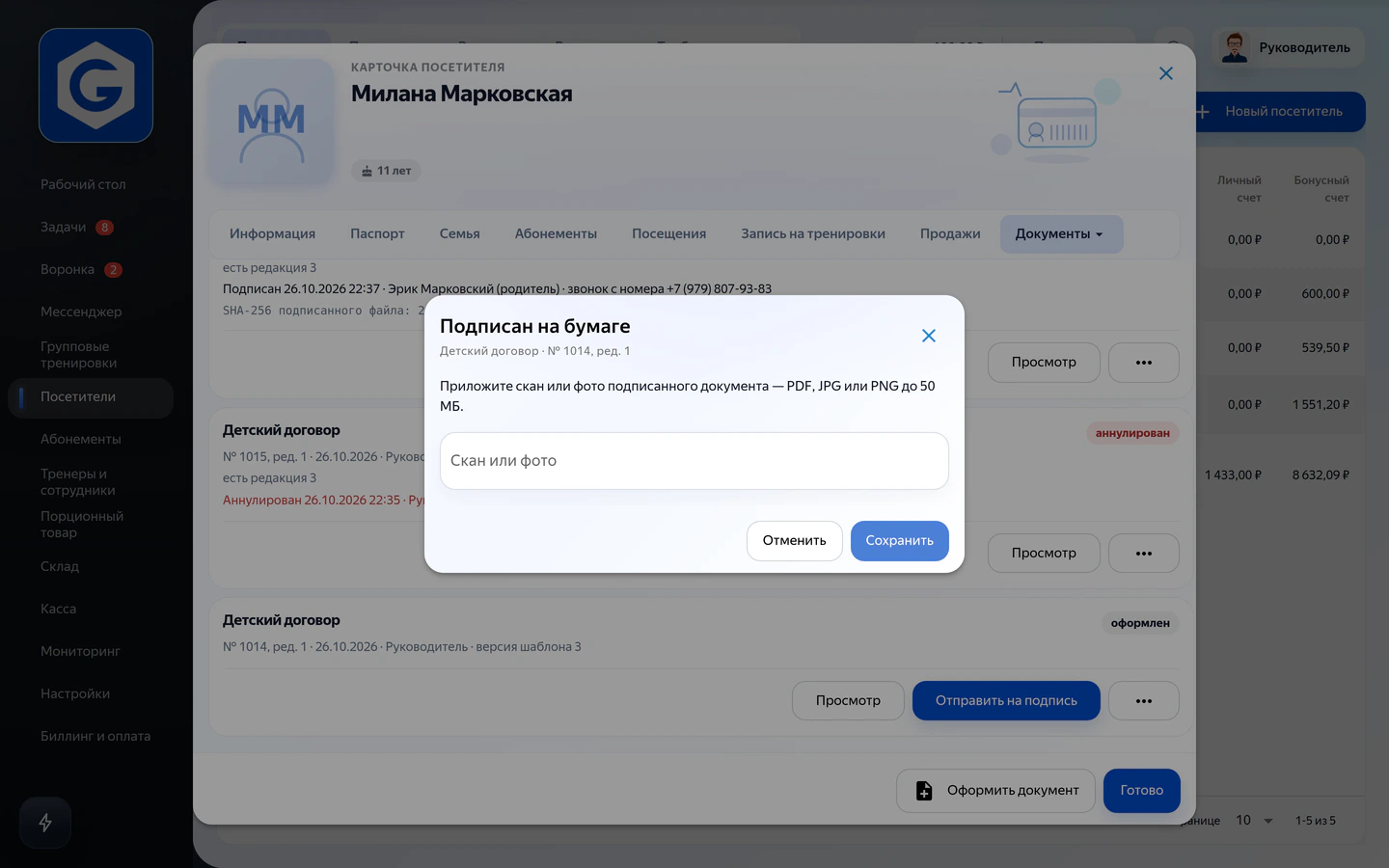The width and height of the screenshot is (1389, 868).
Task: Switch to the Информация tab
Action: (272, 234)
